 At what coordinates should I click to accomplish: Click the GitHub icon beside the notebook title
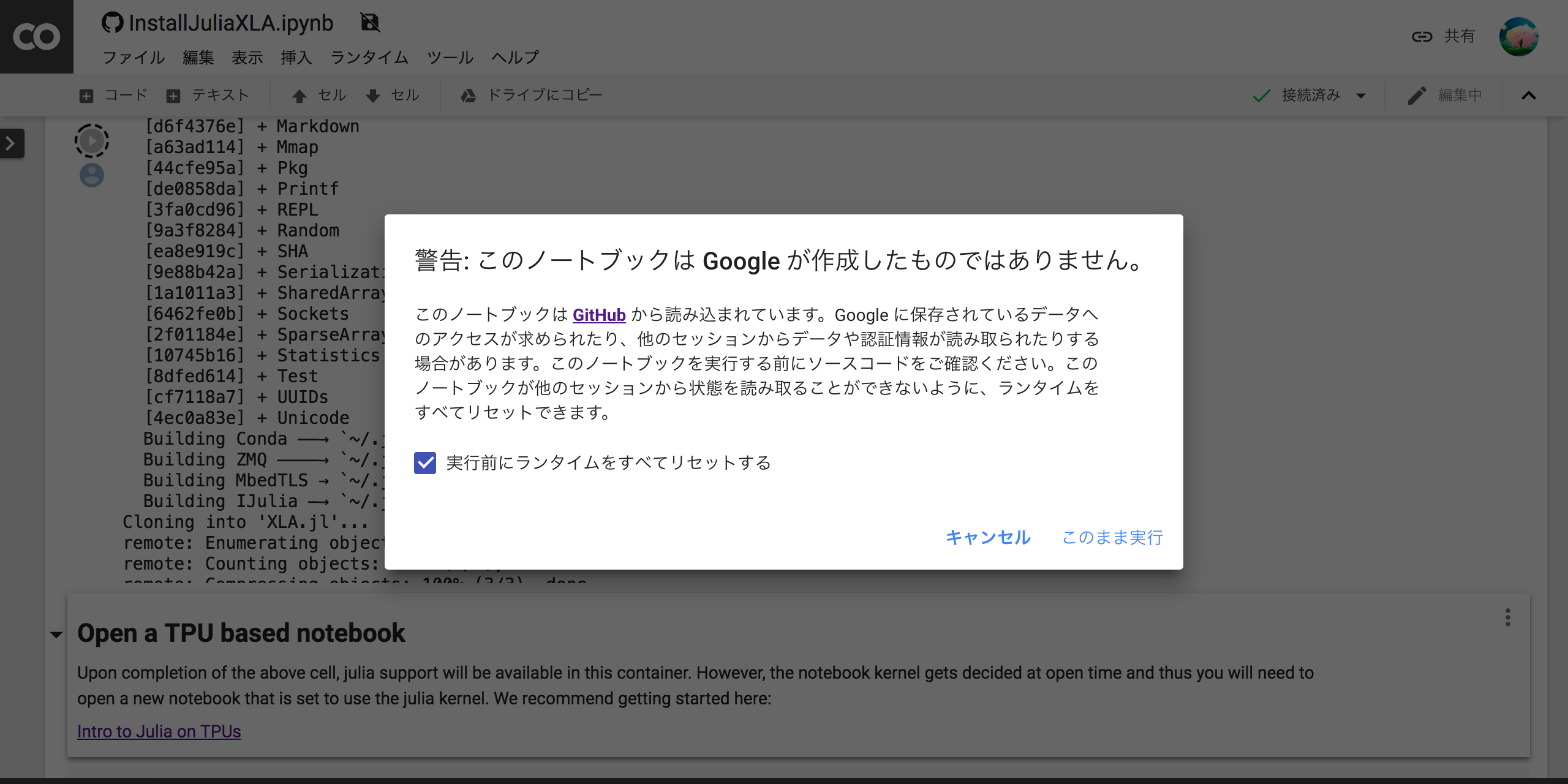[x=112, y=22]
